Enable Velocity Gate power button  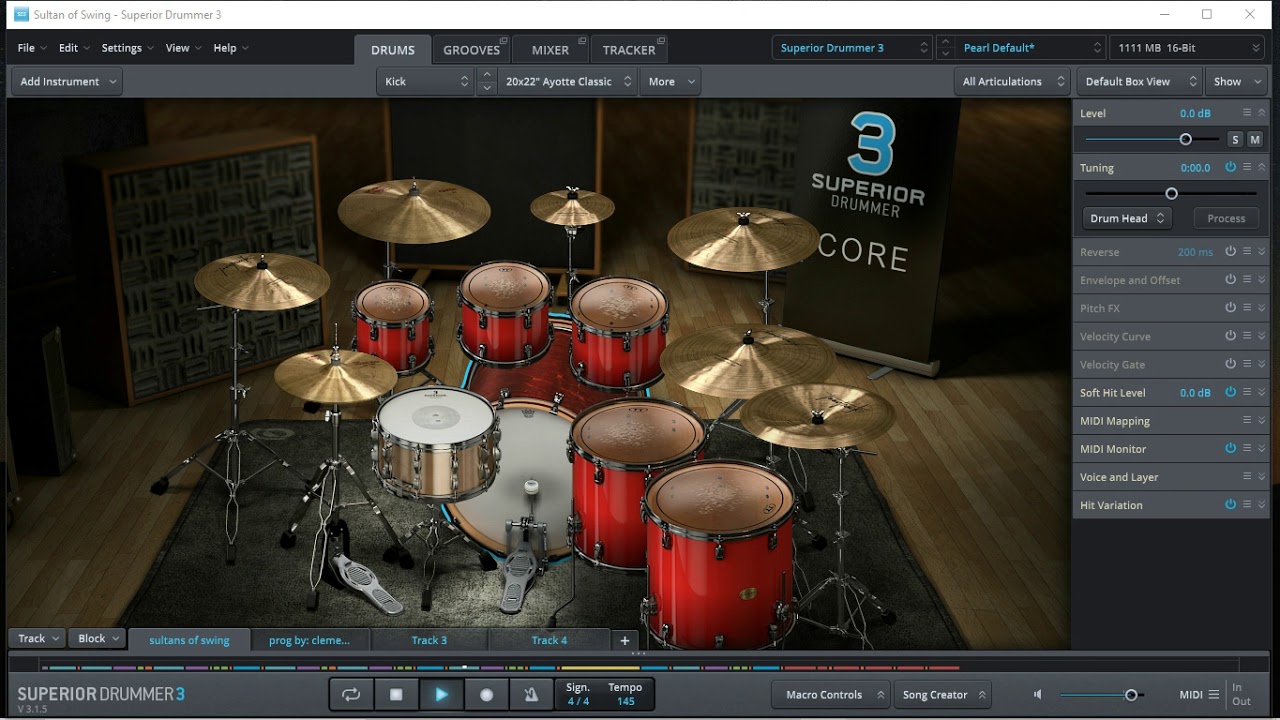tap(1231, 363)
